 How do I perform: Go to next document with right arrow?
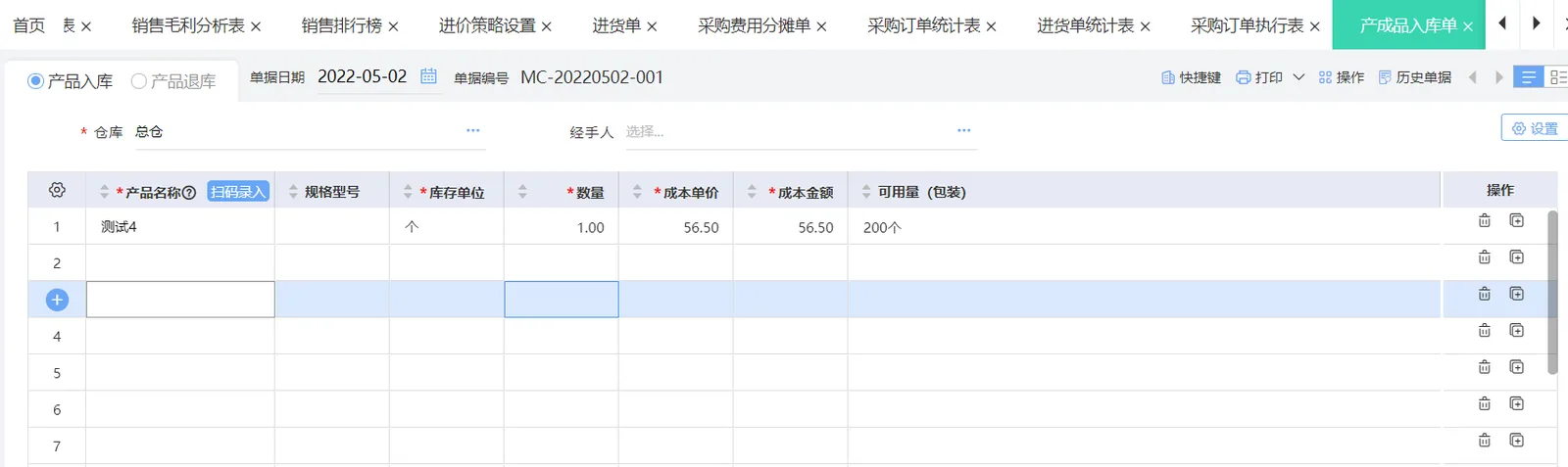1498,77
